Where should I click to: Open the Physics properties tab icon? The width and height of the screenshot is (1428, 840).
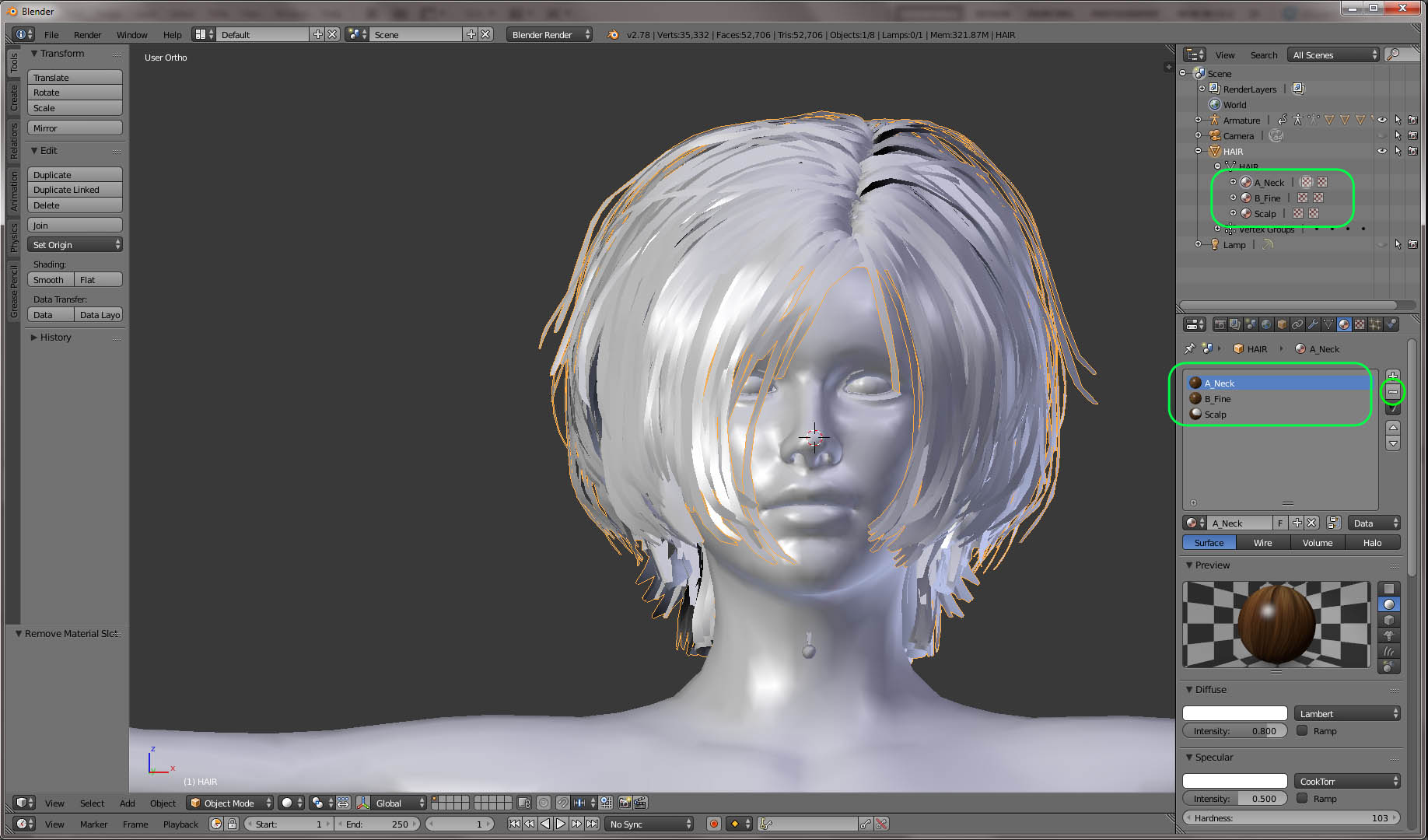(1391, 324)
